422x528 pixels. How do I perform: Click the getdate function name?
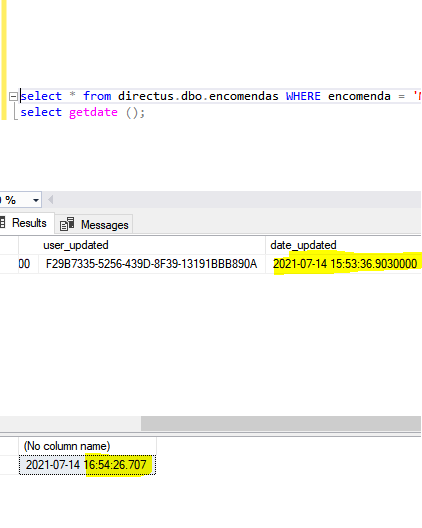click(93, 112)
